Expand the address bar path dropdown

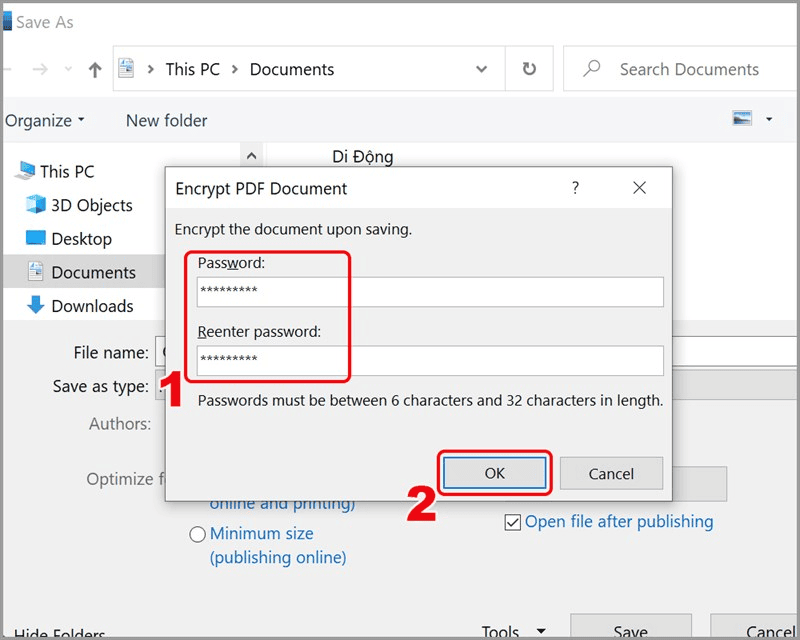coord(482,70)
